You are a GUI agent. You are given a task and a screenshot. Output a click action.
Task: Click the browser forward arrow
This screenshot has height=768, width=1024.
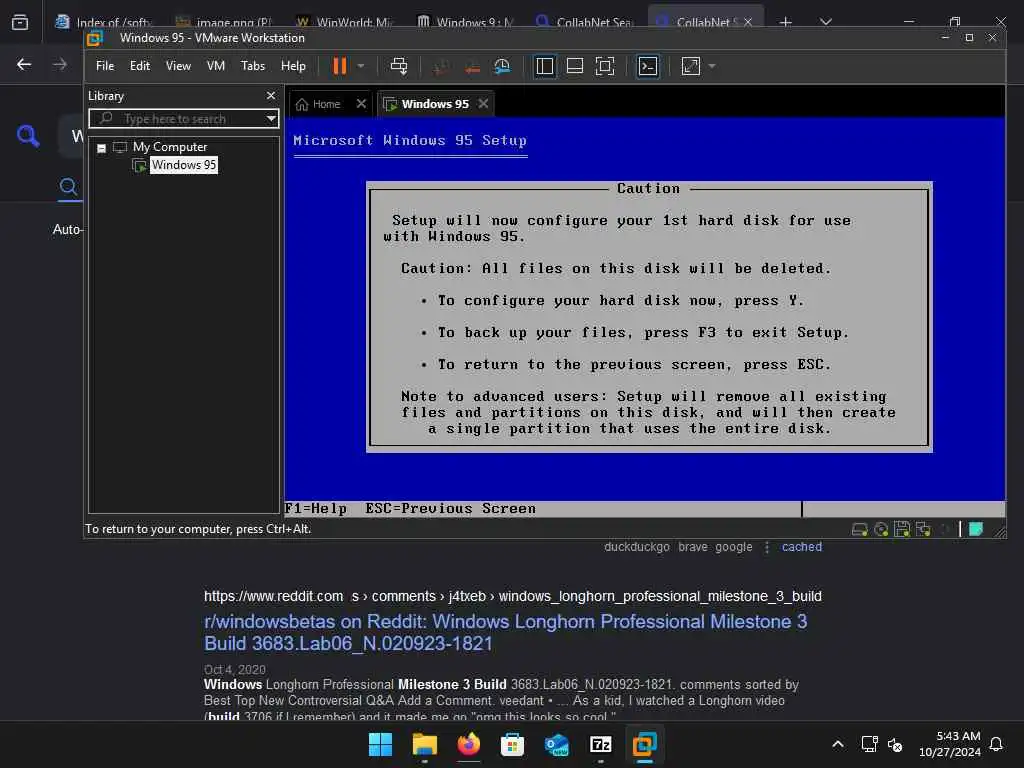[60, 65]
